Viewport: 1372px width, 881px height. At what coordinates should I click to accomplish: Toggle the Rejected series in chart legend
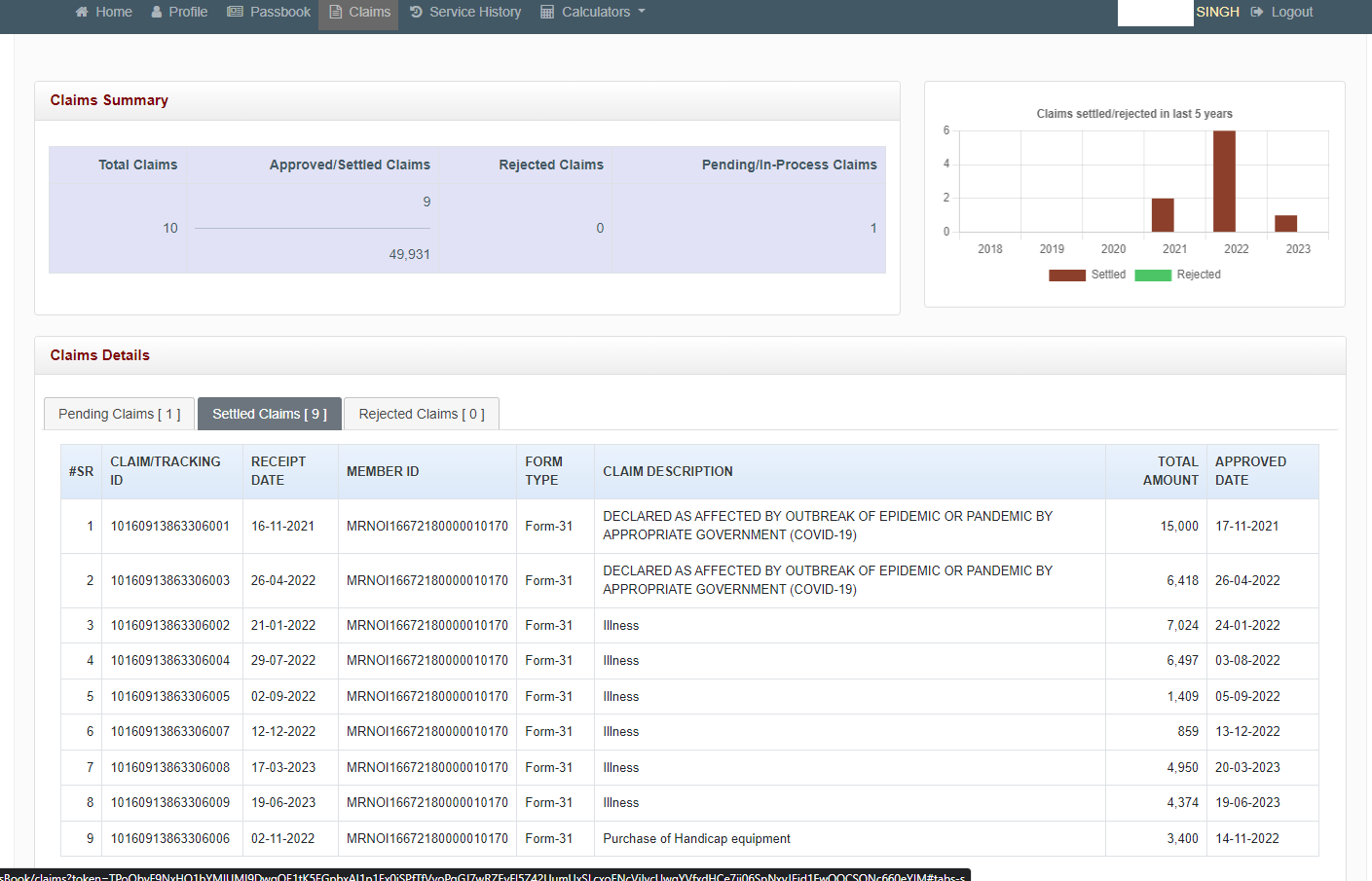tap(1198, 275)
